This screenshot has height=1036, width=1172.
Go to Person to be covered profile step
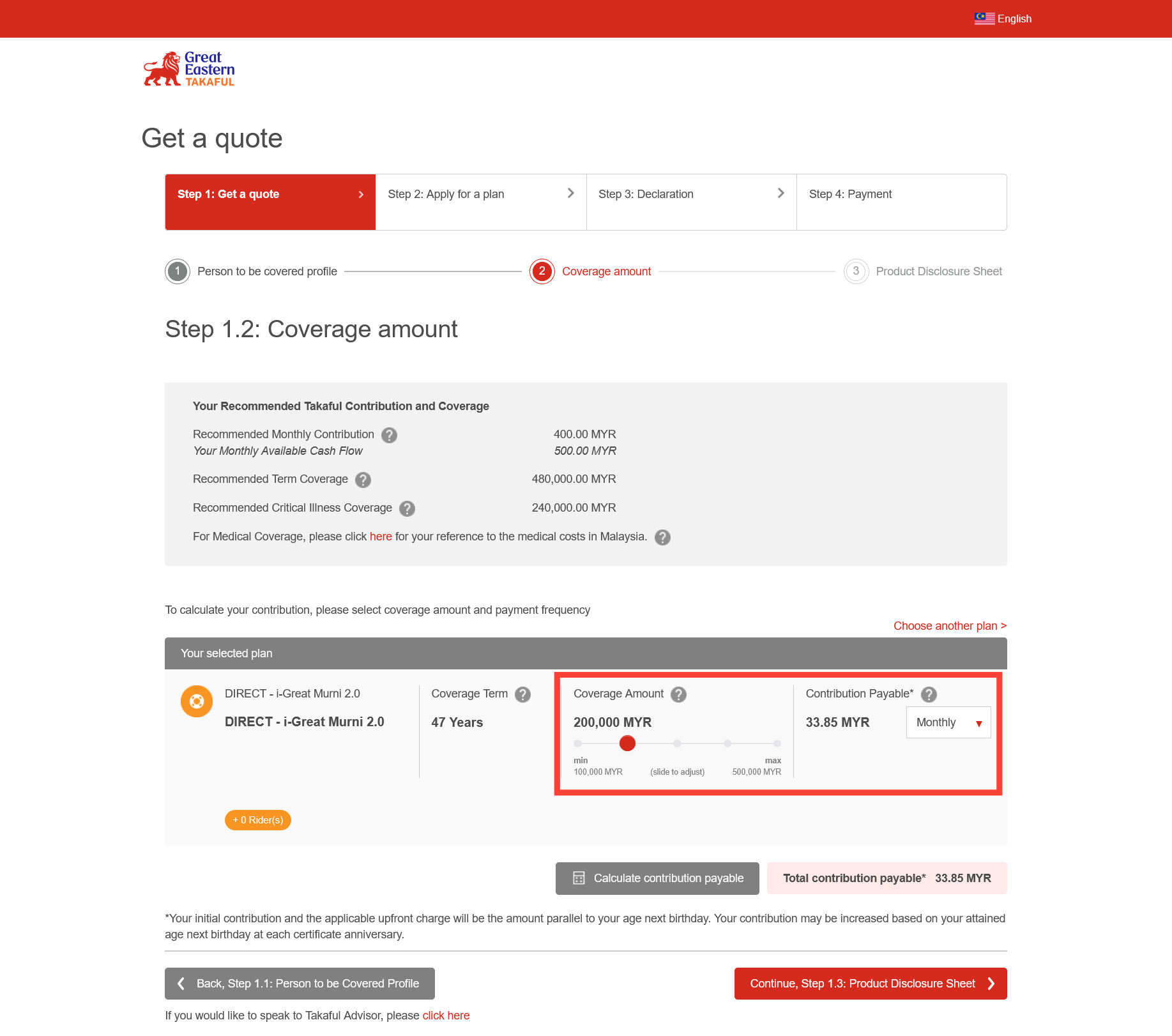[267, 271]
